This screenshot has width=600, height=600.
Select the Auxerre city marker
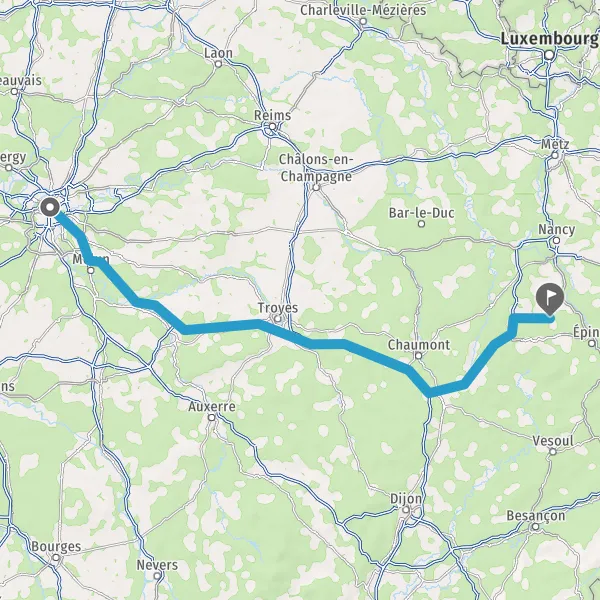[212, 417]
